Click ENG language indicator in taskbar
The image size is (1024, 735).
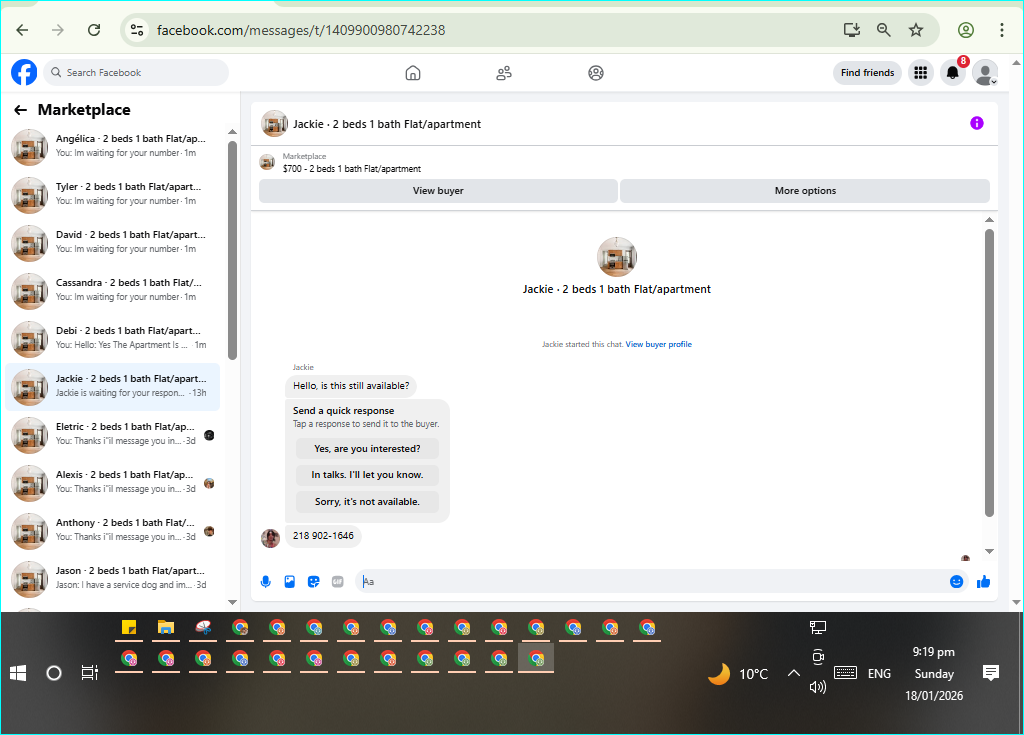coord(879,674)
